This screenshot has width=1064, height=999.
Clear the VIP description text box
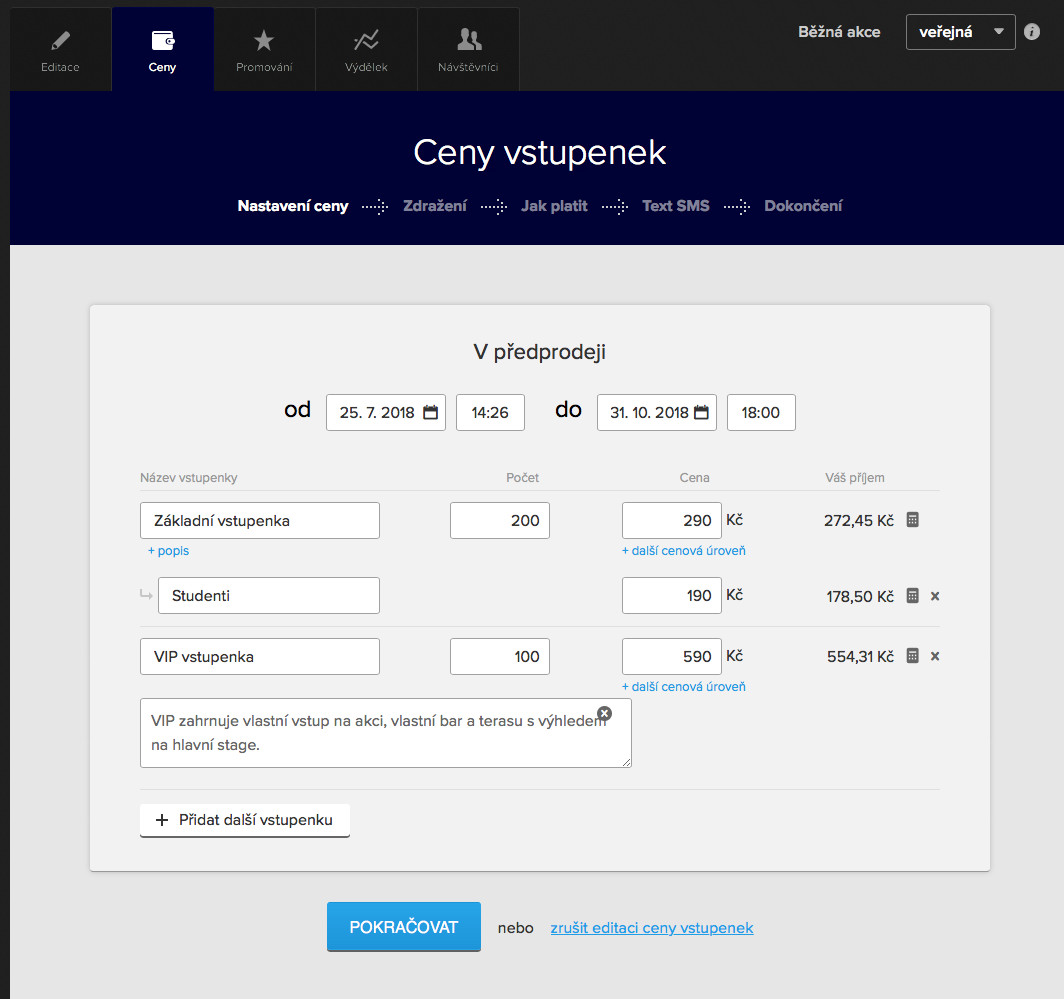pos(604,713)
